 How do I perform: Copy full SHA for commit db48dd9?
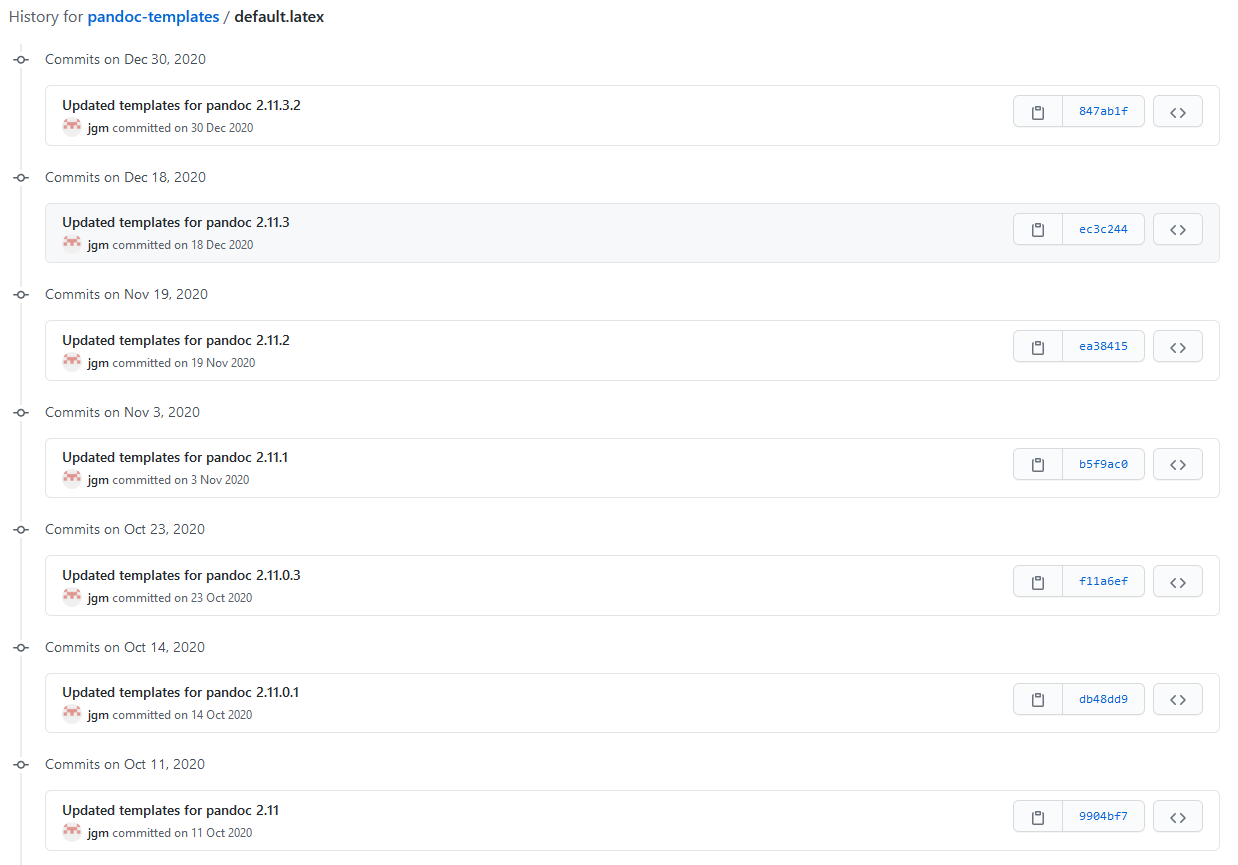point(1038,699)
